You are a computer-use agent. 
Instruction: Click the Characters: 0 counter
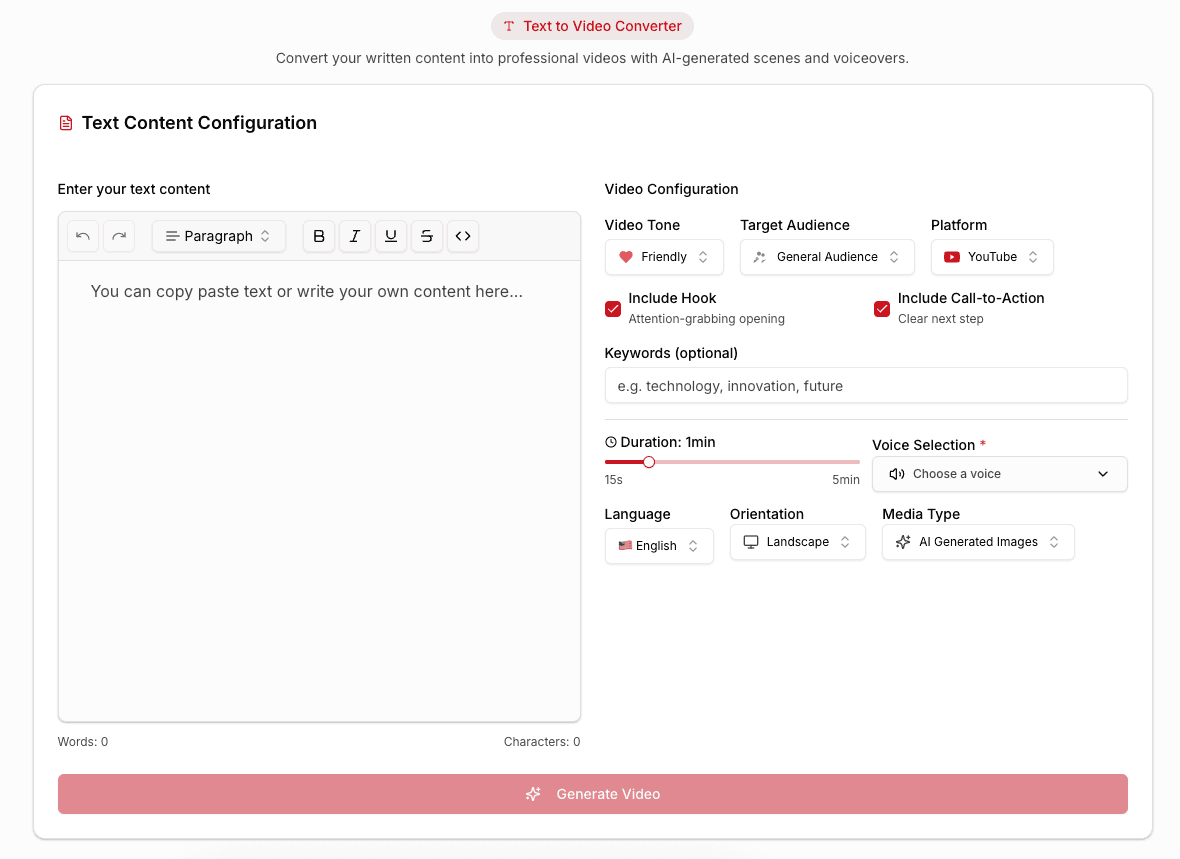pyautogui.click(x=542, y=742)
